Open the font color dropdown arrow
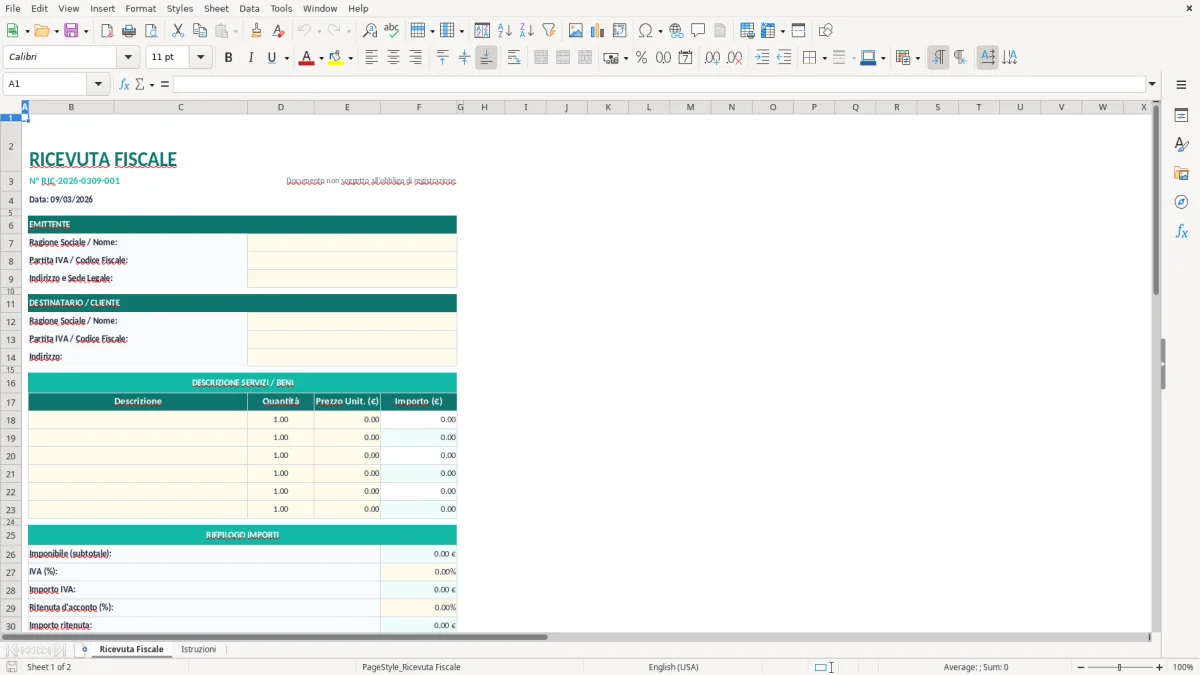The width and height of the screenshot is (1200, 675). [319, 58]
